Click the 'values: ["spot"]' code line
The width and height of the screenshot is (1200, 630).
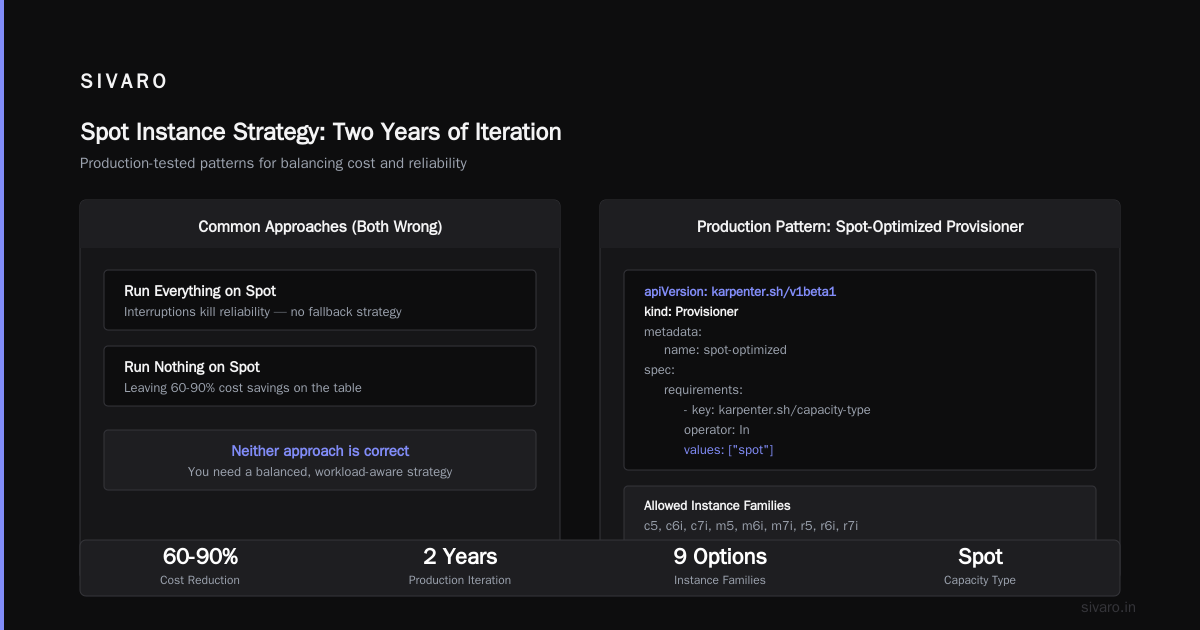[728, 450]
